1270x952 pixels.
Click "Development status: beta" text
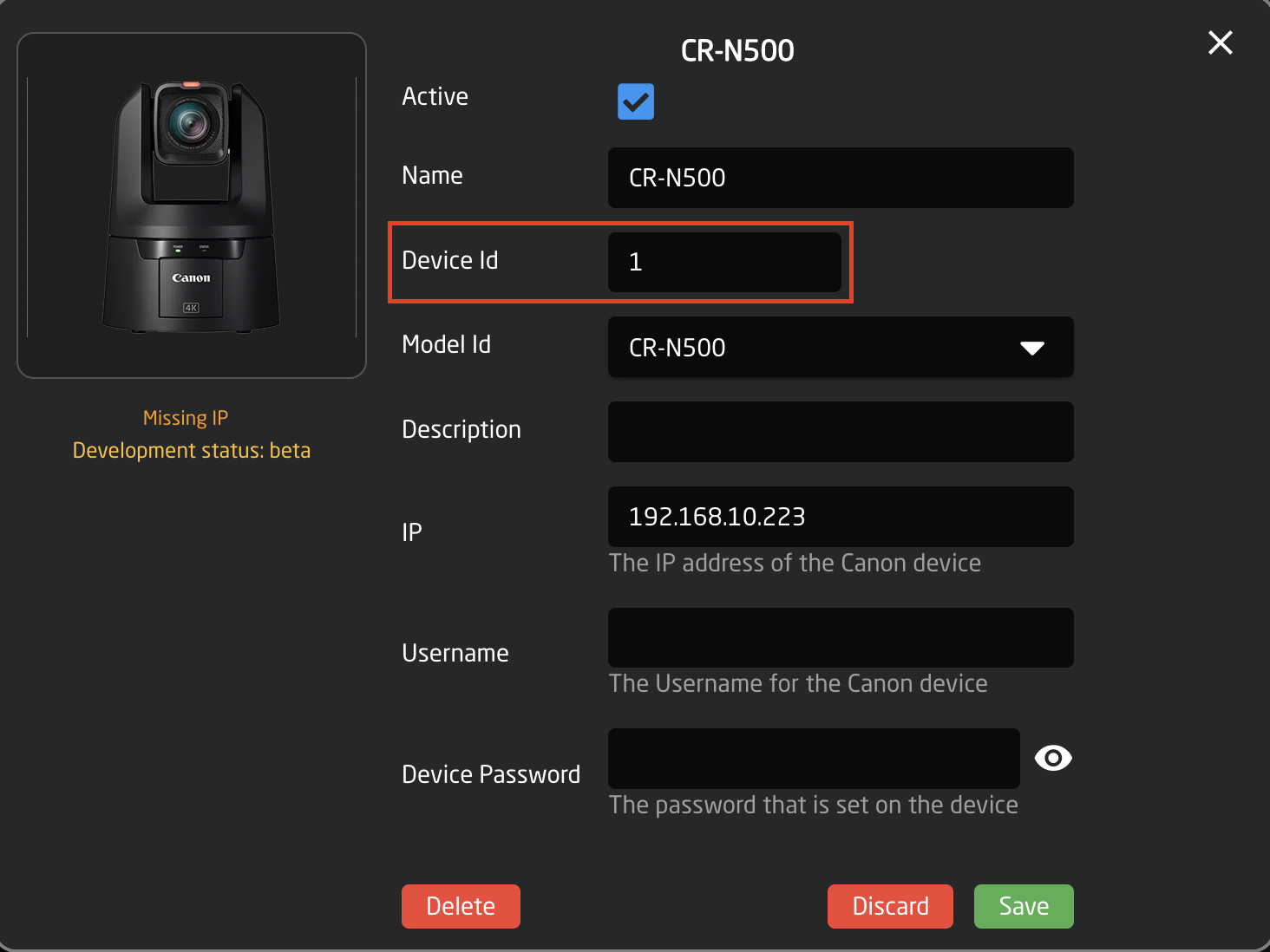click(x=192, y=451)
